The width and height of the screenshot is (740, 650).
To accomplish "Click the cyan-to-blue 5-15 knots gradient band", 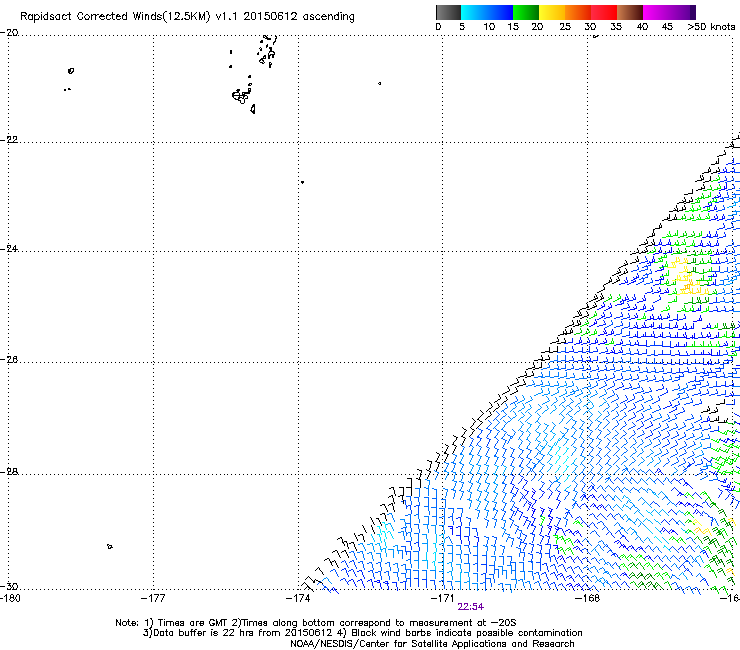I will click(487, 13).
